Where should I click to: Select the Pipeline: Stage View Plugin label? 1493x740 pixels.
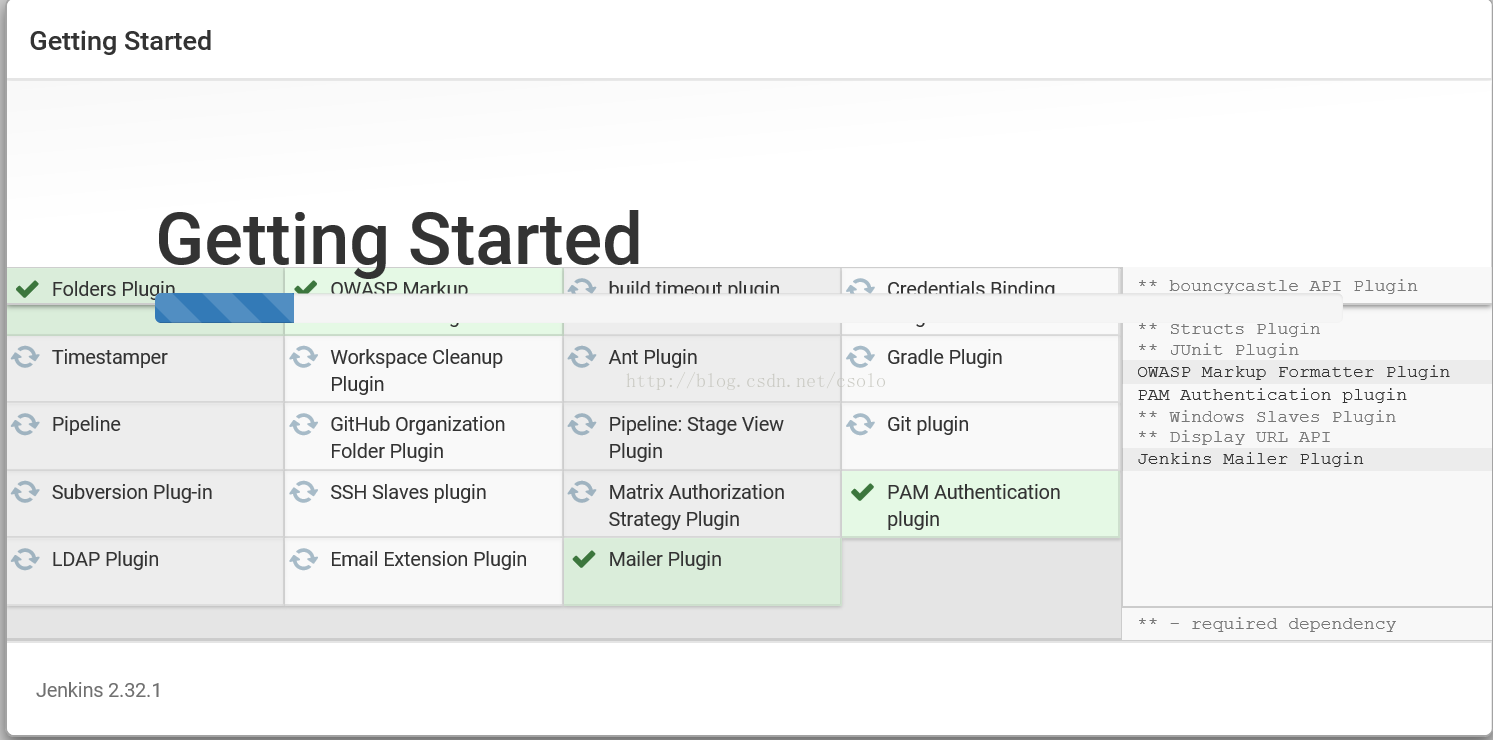click(696, 437)
